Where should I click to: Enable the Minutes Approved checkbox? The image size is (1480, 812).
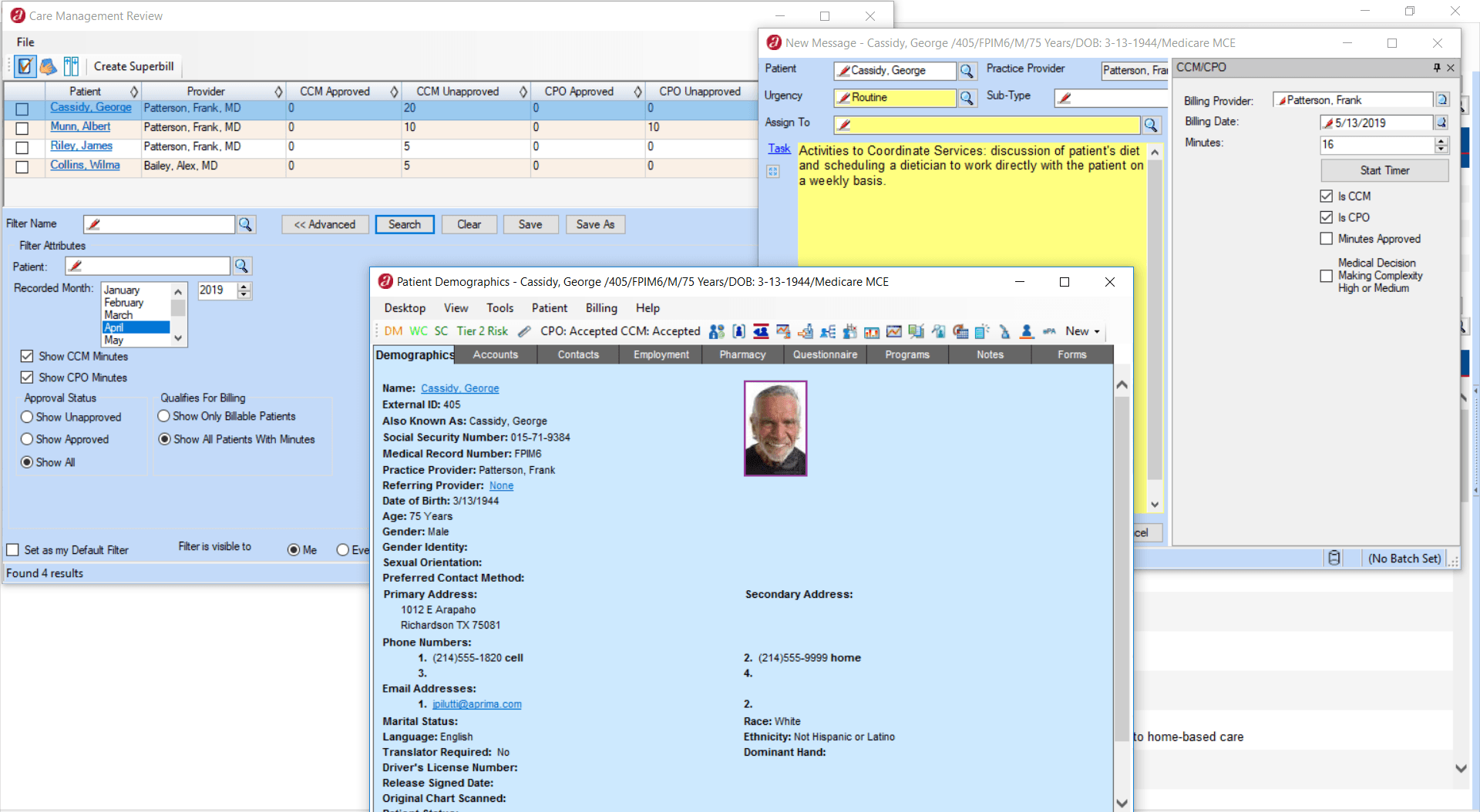pos(1327,239)
